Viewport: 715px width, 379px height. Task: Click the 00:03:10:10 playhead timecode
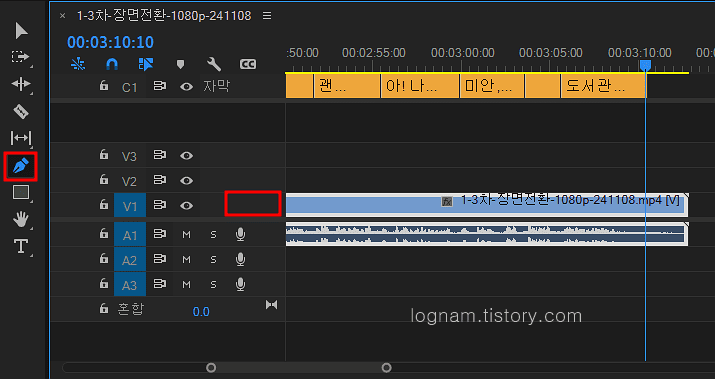tap(110, 42)
